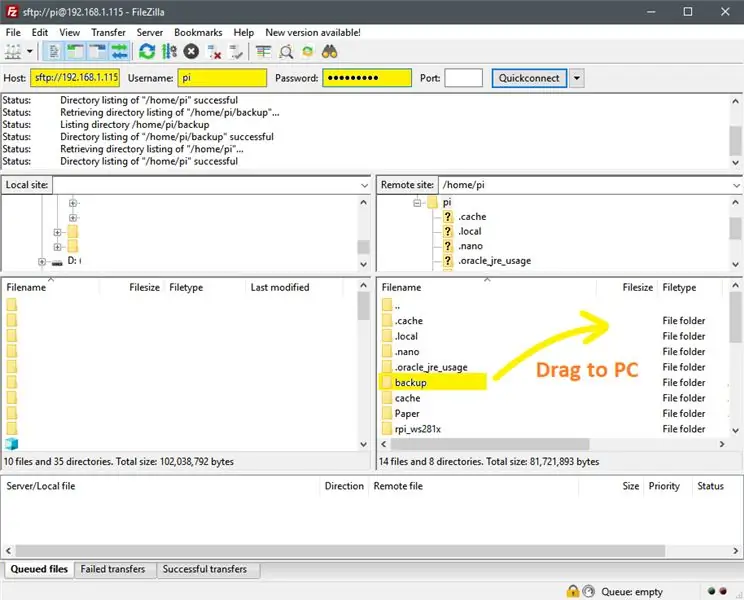744x600 pixels.
Task: Search for files with binoculars icon
Action: (330, 51)
